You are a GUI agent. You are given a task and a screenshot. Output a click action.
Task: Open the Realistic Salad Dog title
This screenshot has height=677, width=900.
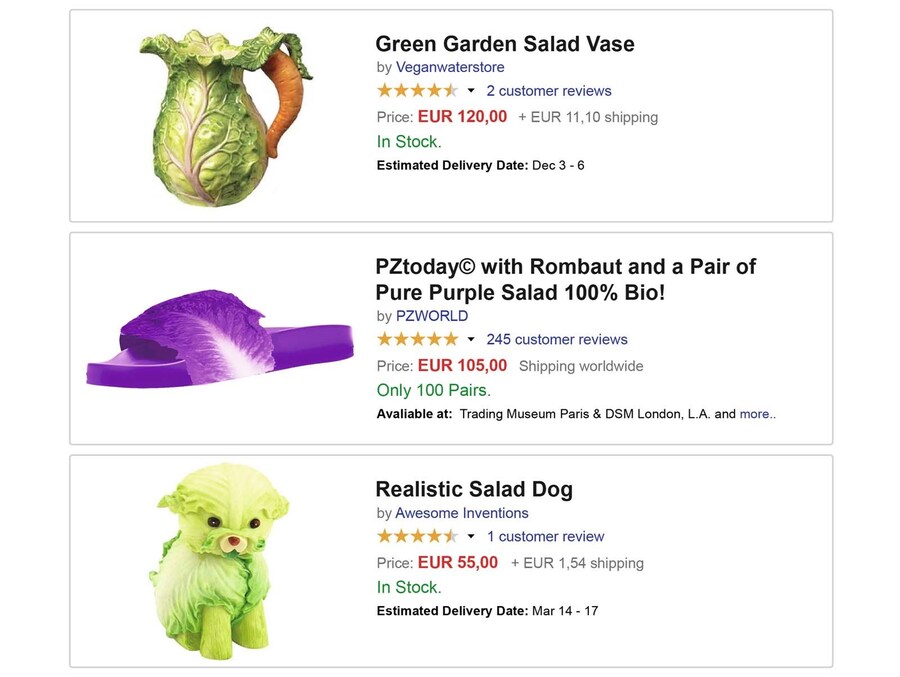(473, 489)
